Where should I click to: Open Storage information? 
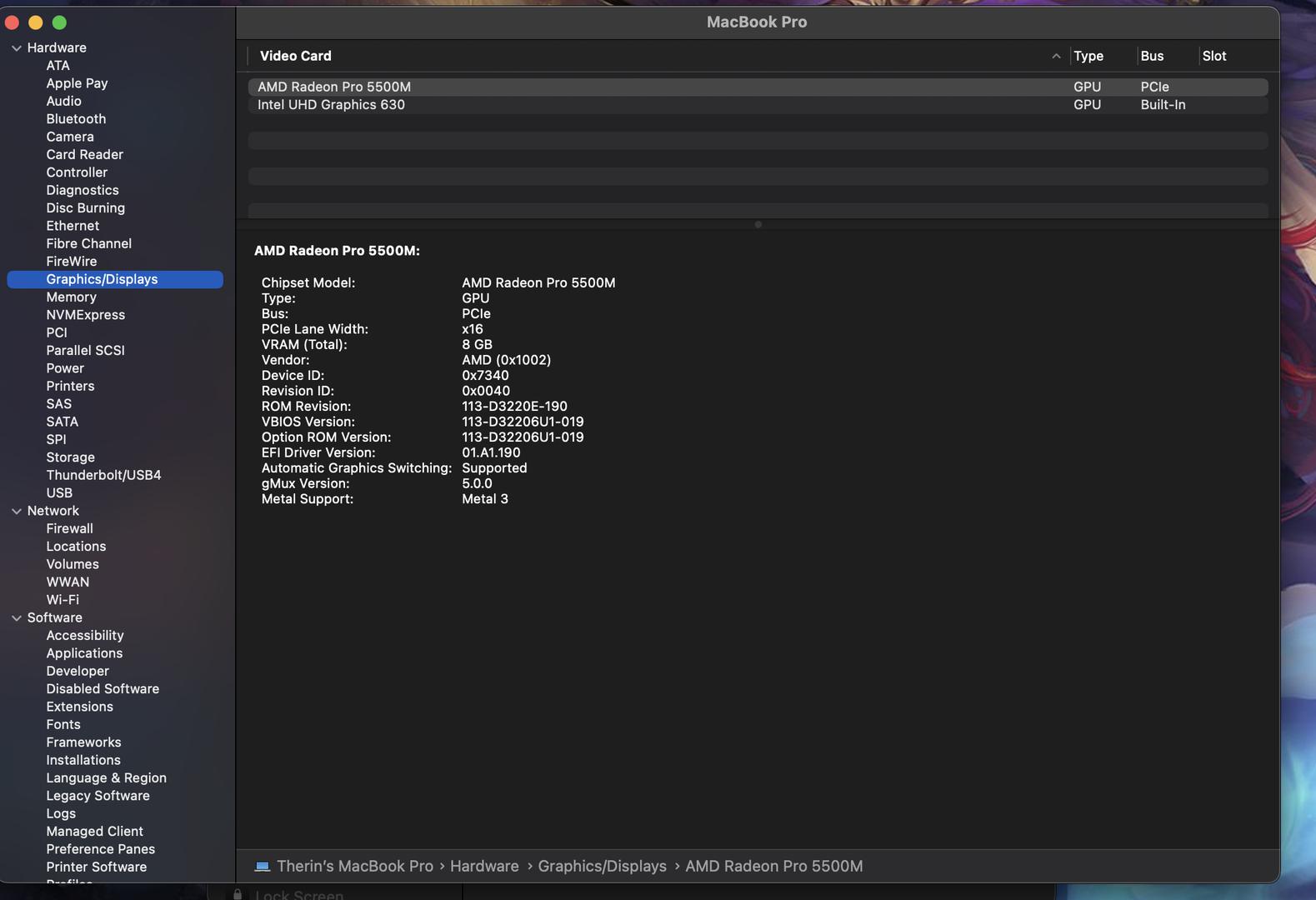pyautogui.click(x=70, y=457)
